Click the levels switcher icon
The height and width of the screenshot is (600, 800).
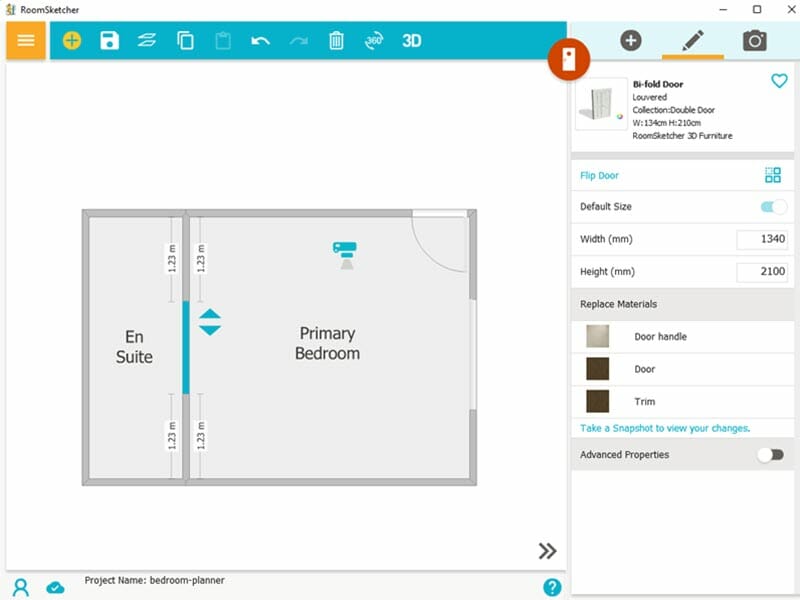[148, 41]
